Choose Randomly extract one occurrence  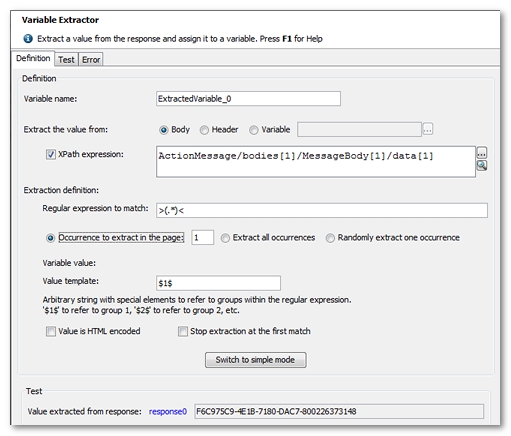[x=330, y=238]
